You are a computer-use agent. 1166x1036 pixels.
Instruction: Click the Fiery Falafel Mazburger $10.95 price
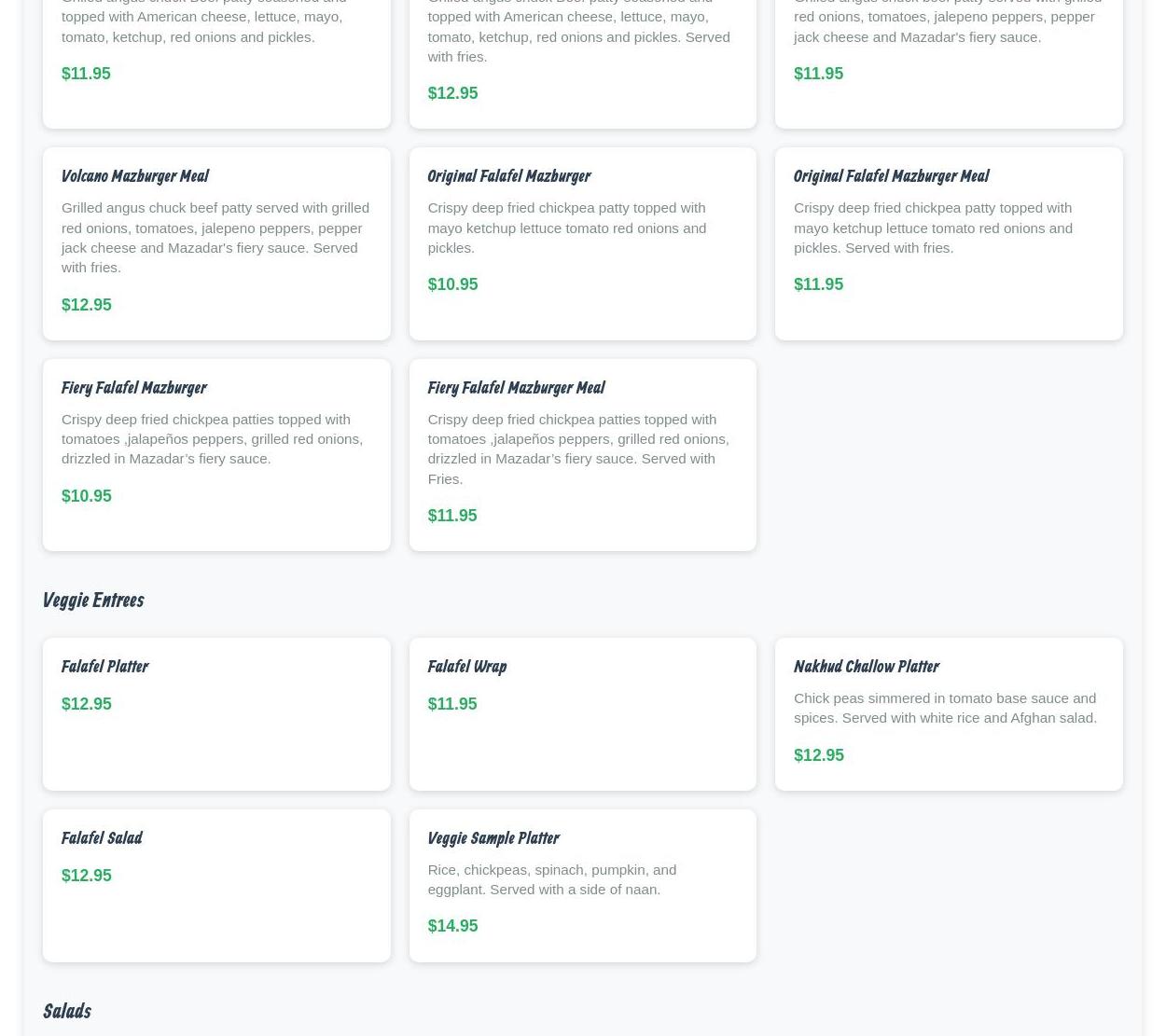(x=86, y=496)
